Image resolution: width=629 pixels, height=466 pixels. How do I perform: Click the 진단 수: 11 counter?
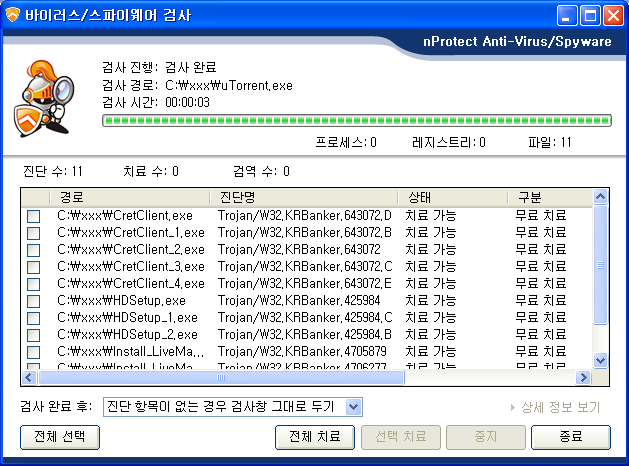click(53, 172)
